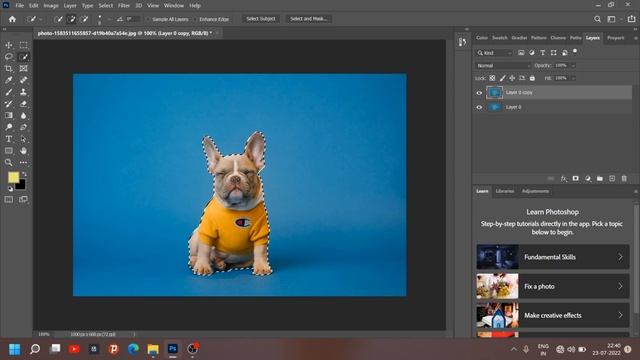Toggle pixel layer filter
640x360 pixels.
521,53
